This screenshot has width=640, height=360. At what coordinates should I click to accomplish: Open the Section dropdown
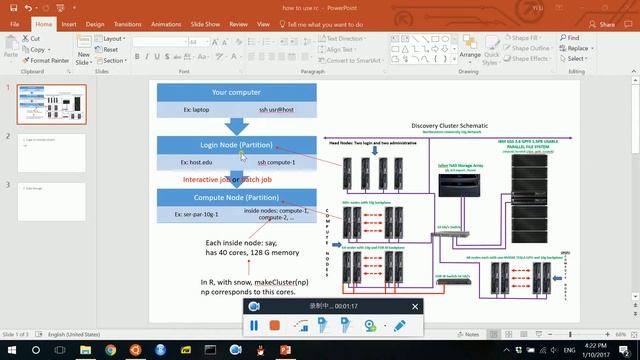[111, 60]
